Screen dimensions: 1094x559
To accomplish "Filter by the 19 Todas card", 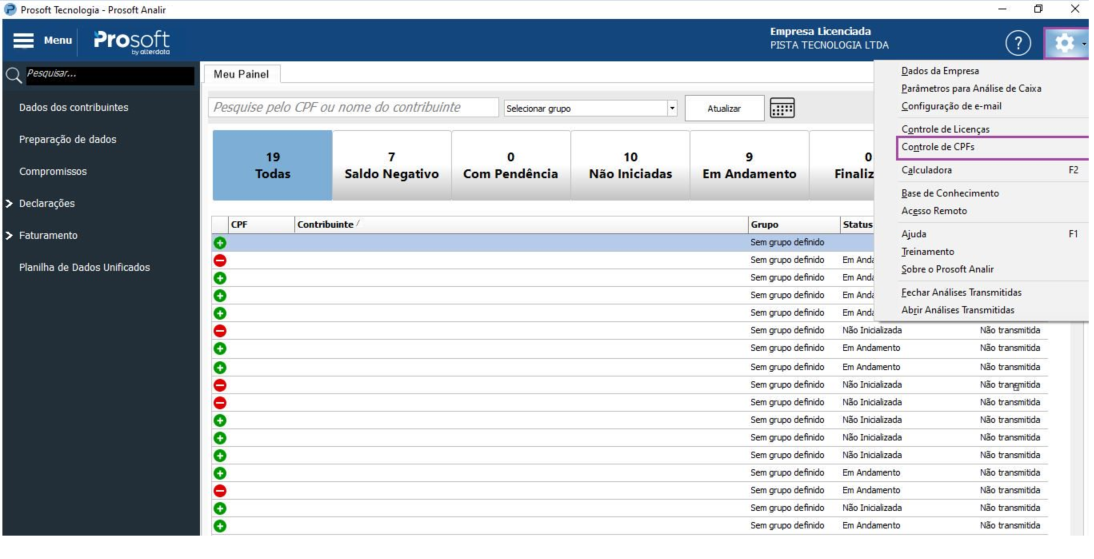I will (272, 165).
